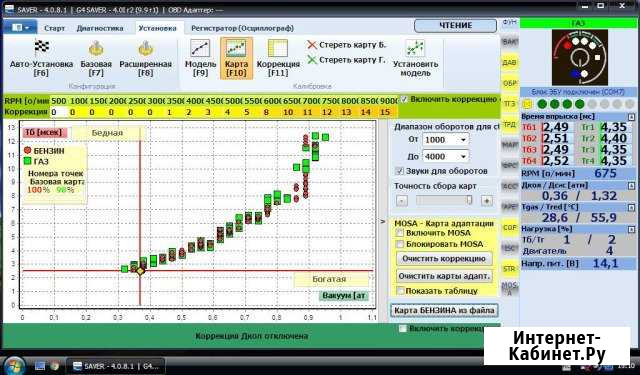Enable the Включить MOSA checkbox
Viewport: 640px width, 375px height.
400,233
